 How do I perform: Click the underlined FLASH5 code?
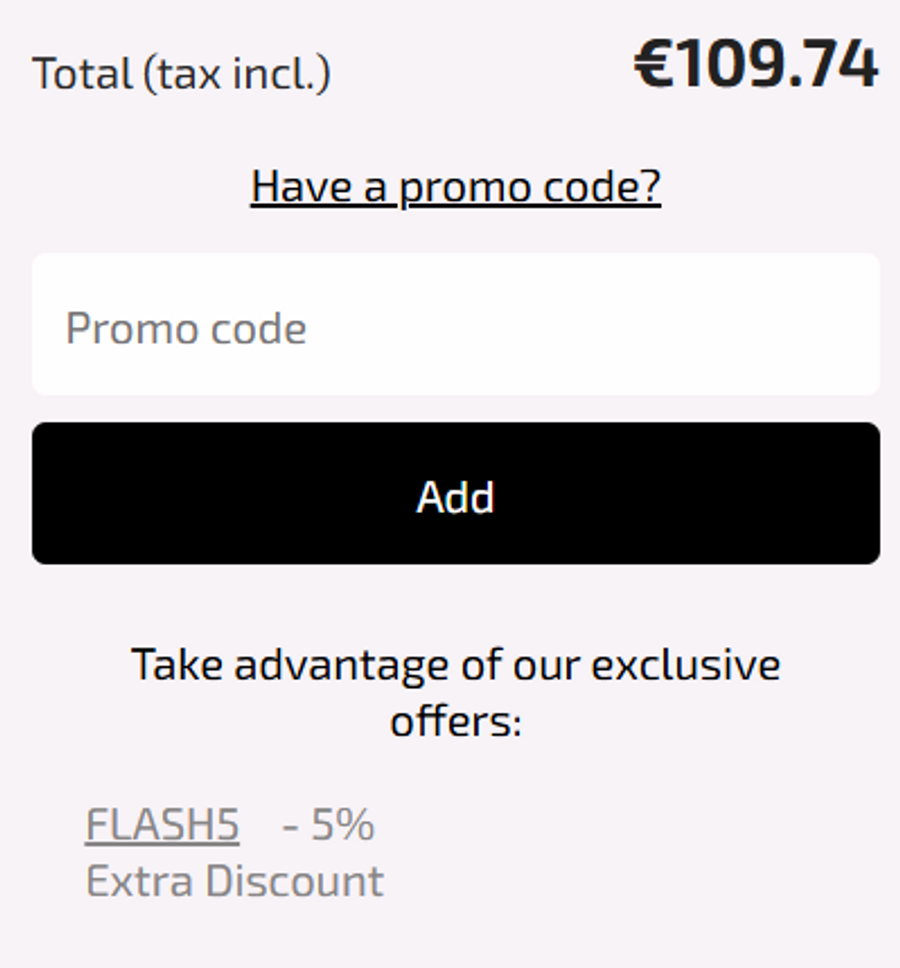162,825
